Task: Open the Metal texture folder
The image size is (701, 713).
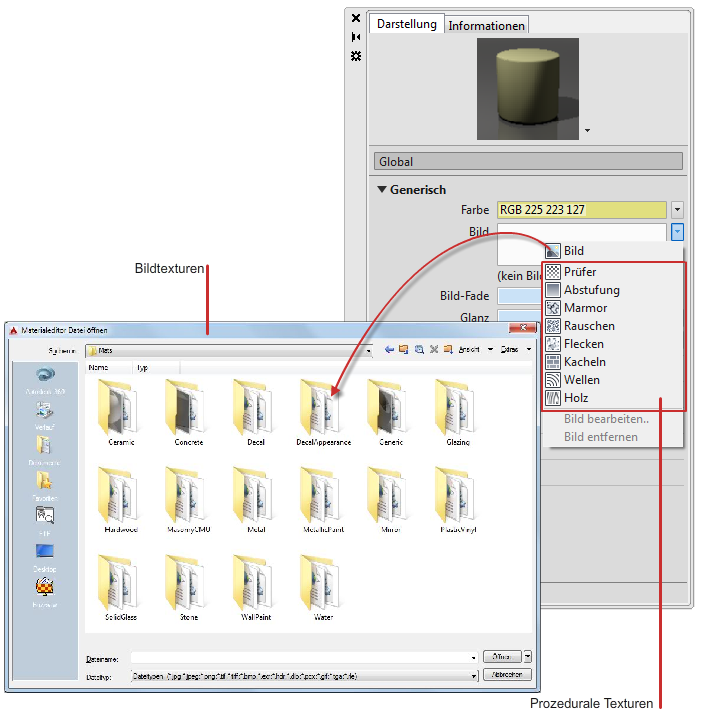Action: pyautogui.click(x=255, y=499)
